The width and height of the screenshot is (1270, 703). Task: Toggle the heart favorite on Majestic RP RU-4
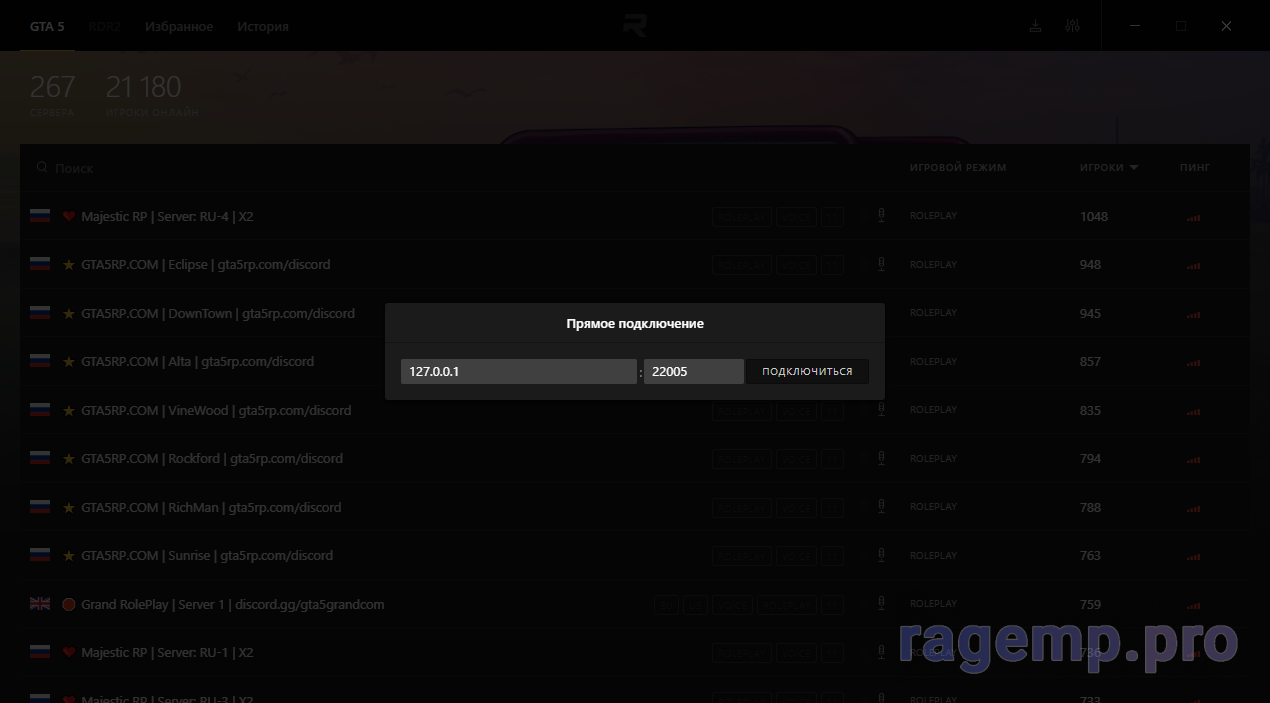click(x=69, y=216)
